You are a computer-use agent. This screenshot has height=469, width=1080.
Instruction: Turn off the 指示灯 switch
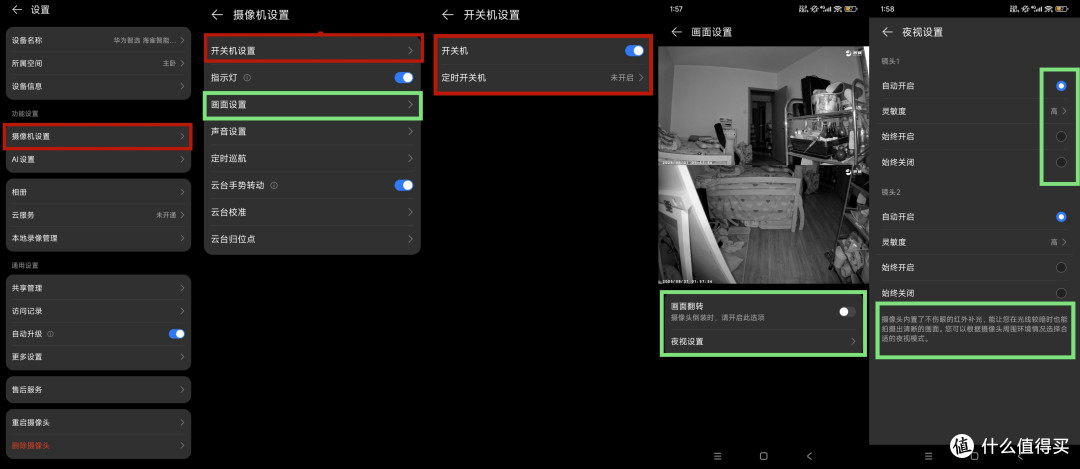[x=404, y=78]
